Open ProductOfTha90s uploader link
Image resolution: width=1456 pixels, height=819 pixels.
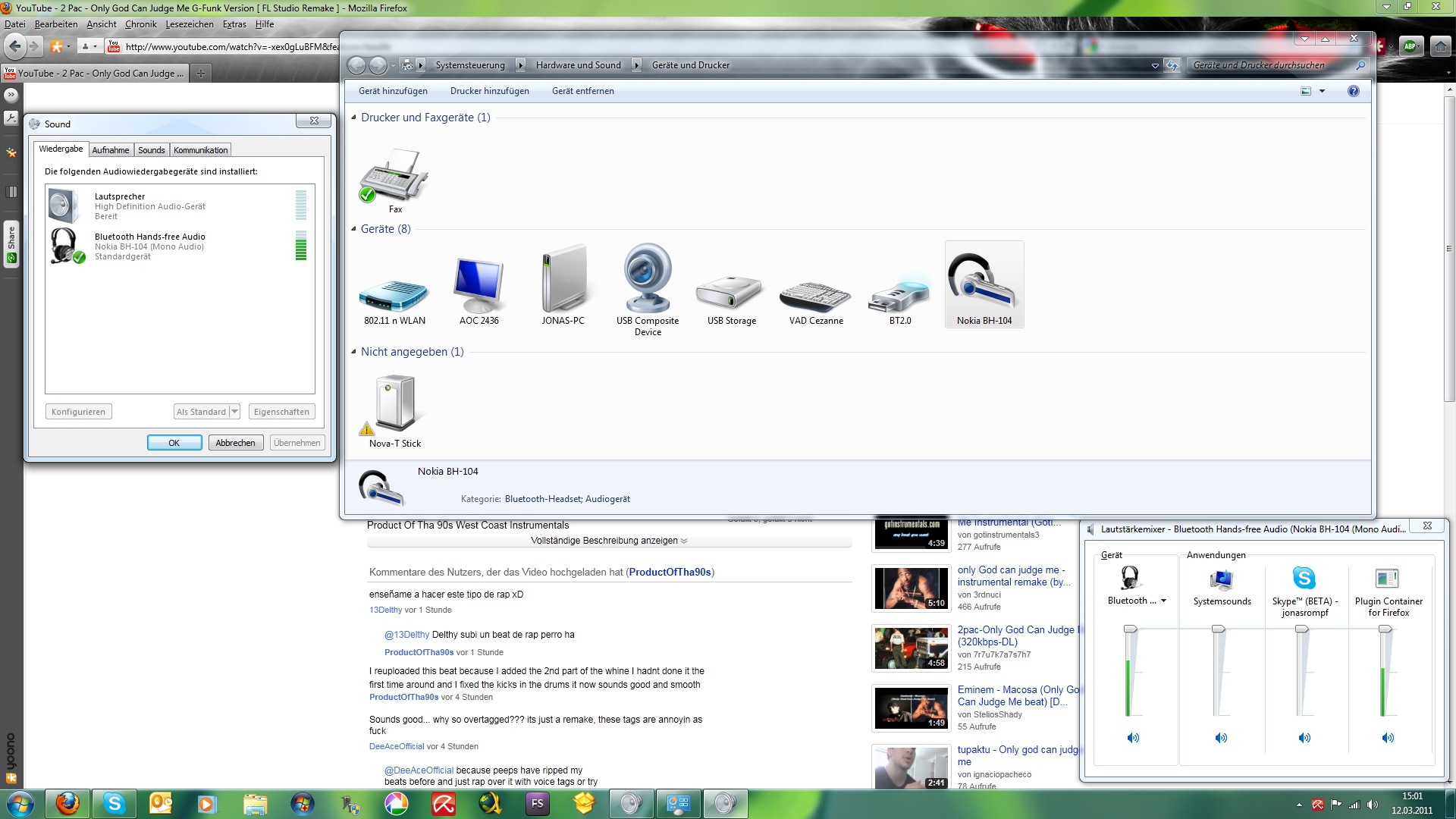670,573
